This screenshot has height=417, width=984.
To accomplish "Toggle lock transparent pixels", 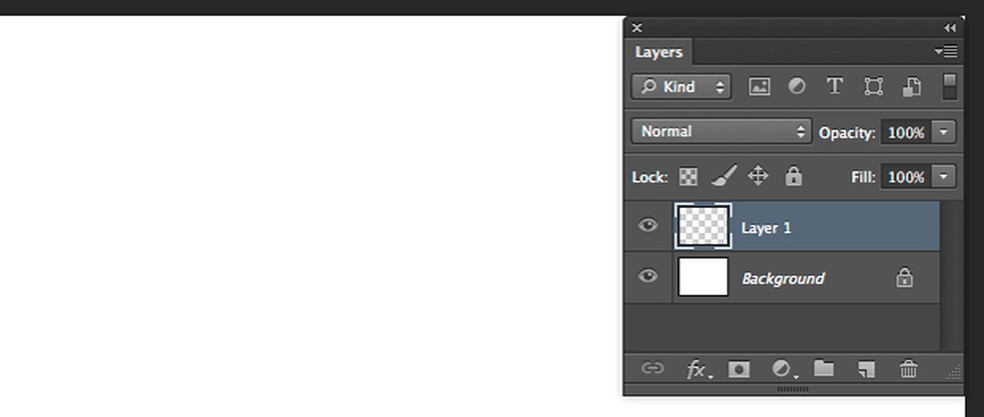I will click(x=688, y=177).
